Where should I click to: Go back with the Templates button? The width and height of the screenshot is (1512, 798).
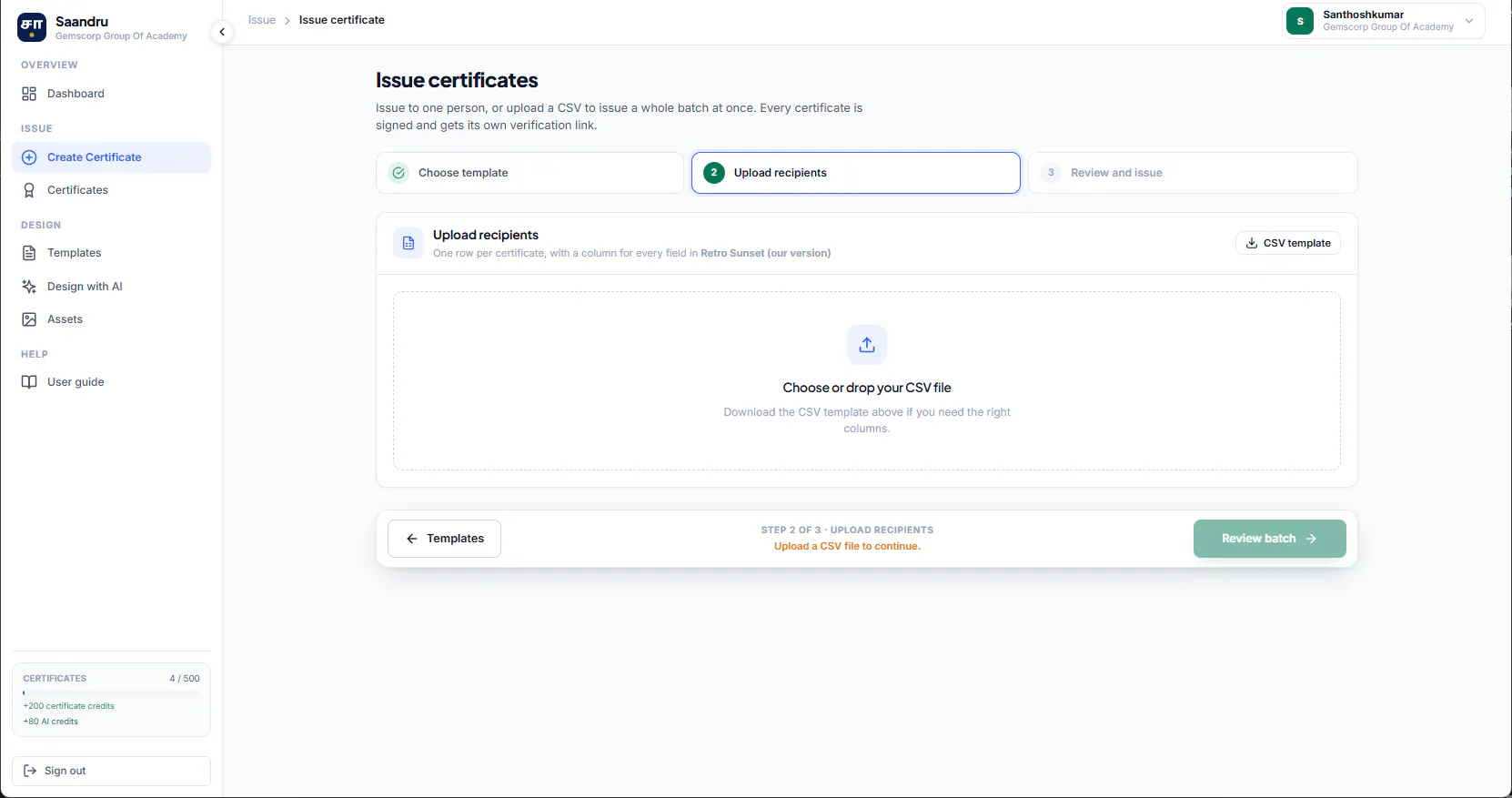(x=444, y=539)
